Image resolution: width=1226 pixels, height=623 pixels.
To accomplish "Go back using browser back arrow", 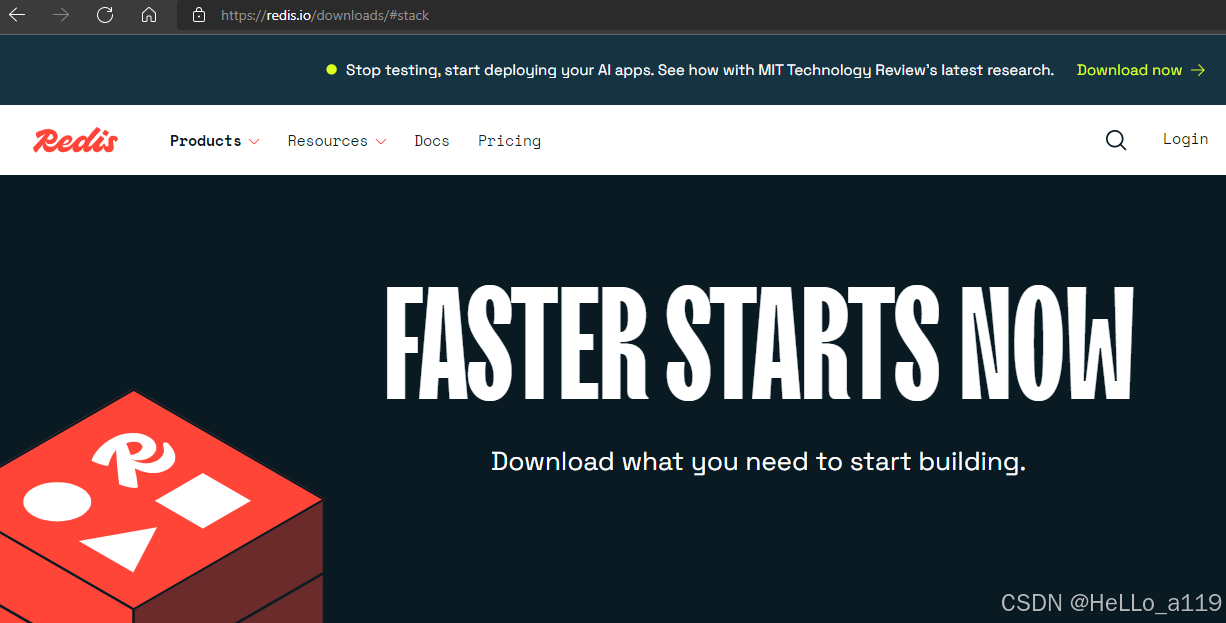I will pos(17,15).
